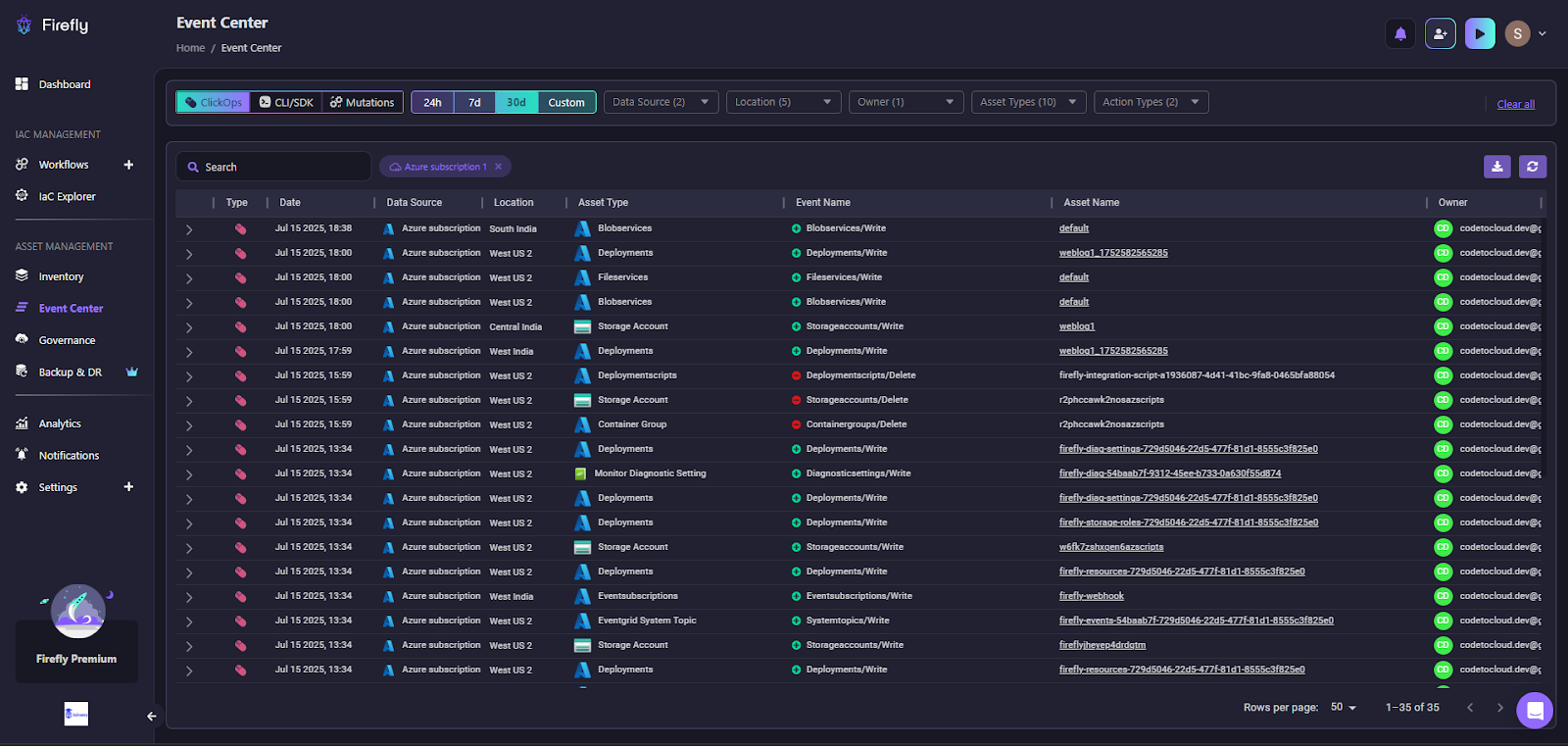Screen dimensions: 1568x746
Task: Expand the Deploymentscripts/Delete event row
Action: click(189, 376)
